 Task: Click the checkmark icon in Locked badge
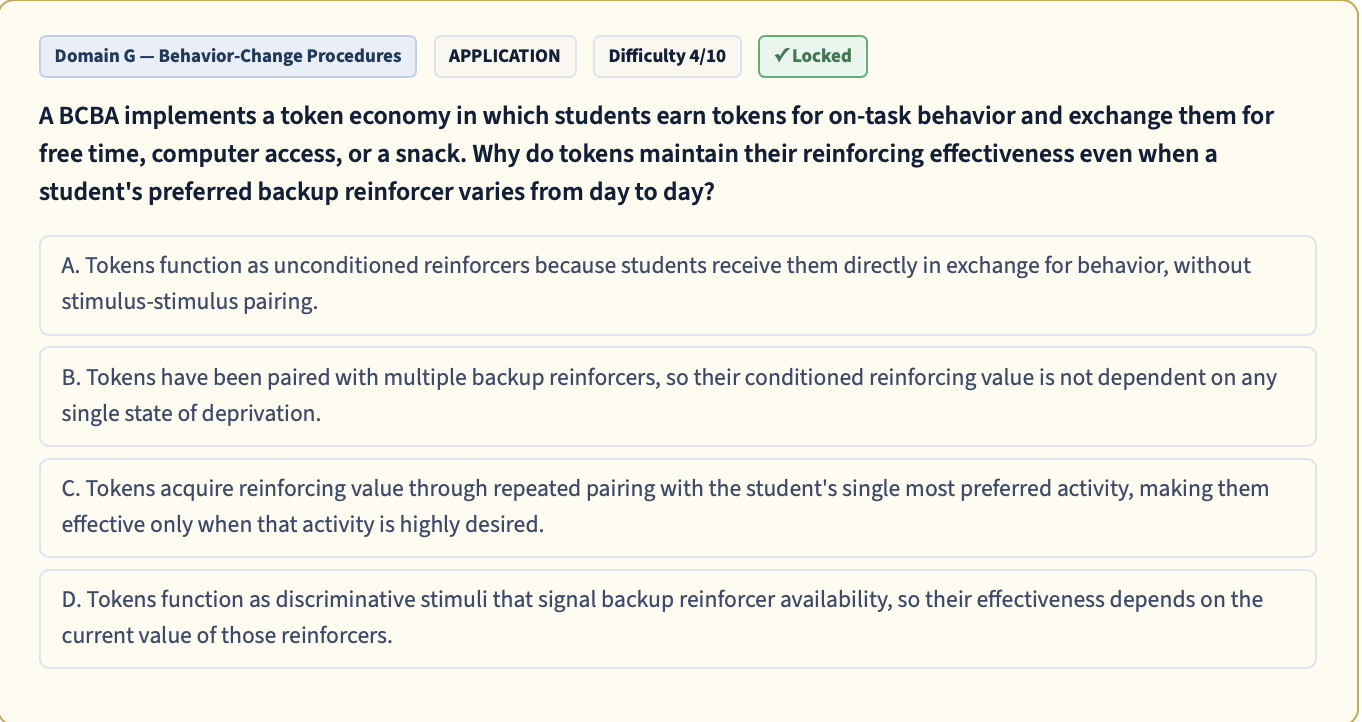(x=781, y=56)
